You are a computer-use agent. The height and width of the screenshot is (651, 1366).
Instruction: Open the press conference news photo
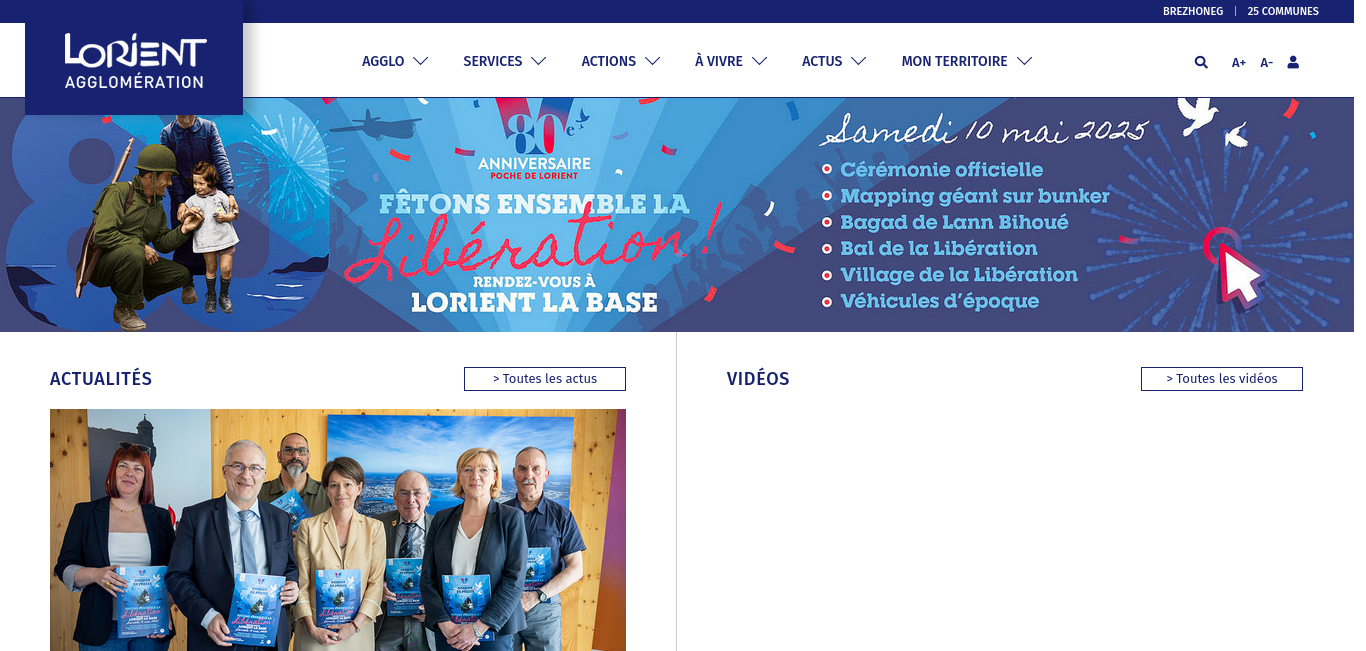pyautogui.click(x=338, y=530)
